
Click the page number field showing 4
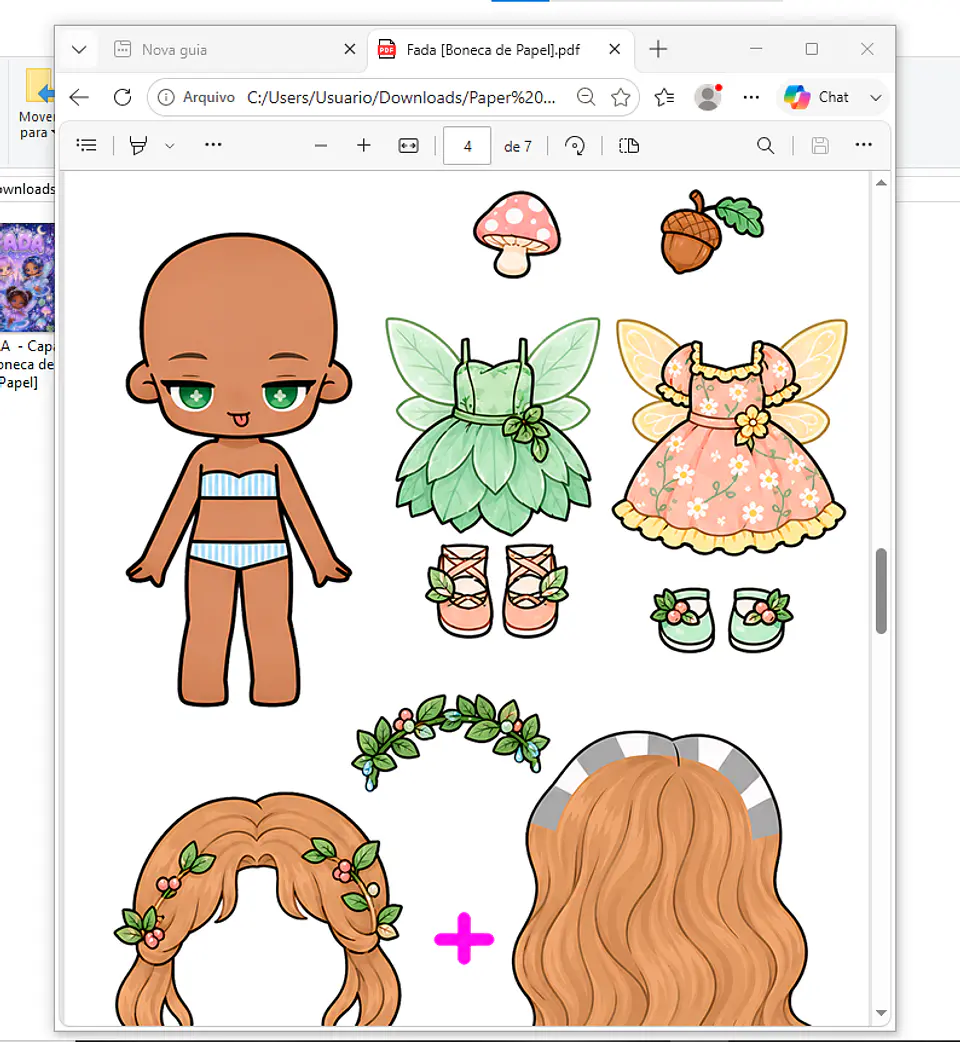467,146
